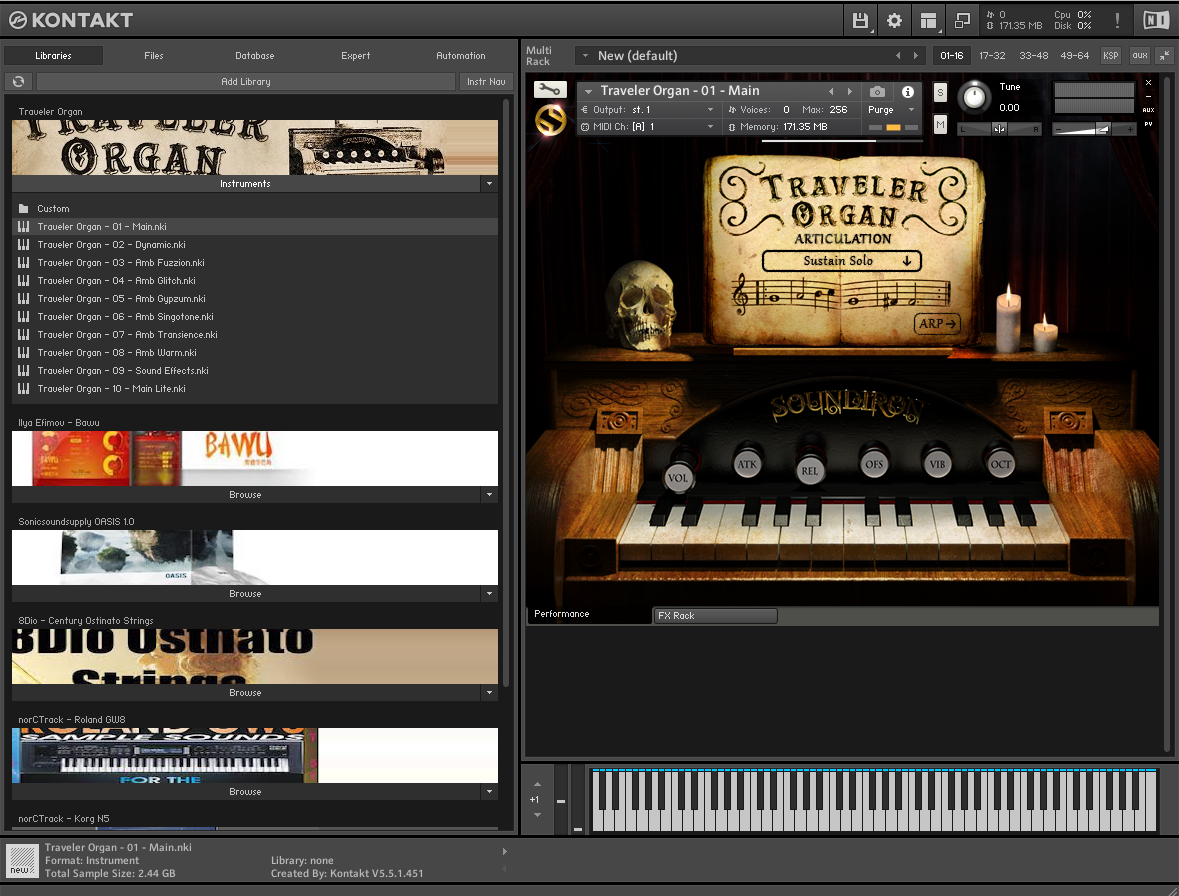1179x896 pixels.
Task: Open Century Ostinato Strings Browse dropdown arrow
Action: point(489,692)
